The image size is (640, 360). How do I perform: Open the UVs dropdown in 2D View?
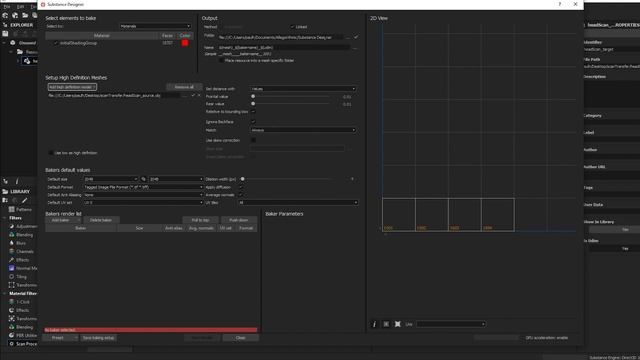click(x=451, y=324)
